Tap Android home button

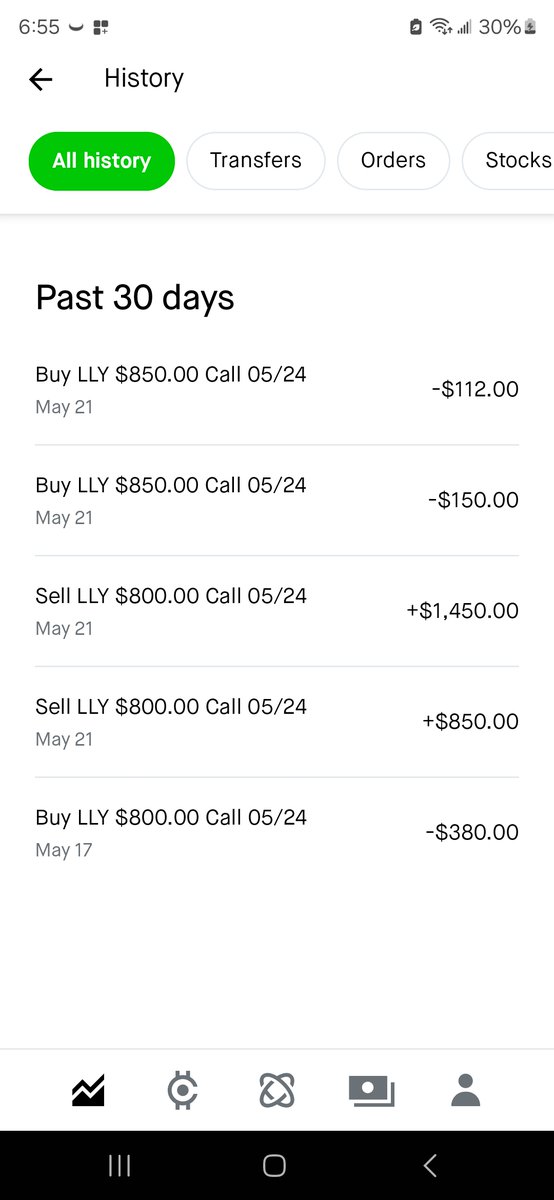pyautogui.click(x=274, y=1165)
